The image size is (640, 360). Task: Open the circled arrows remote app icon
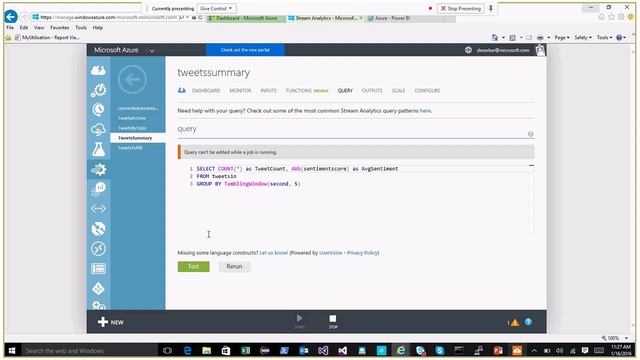(98, 249)
